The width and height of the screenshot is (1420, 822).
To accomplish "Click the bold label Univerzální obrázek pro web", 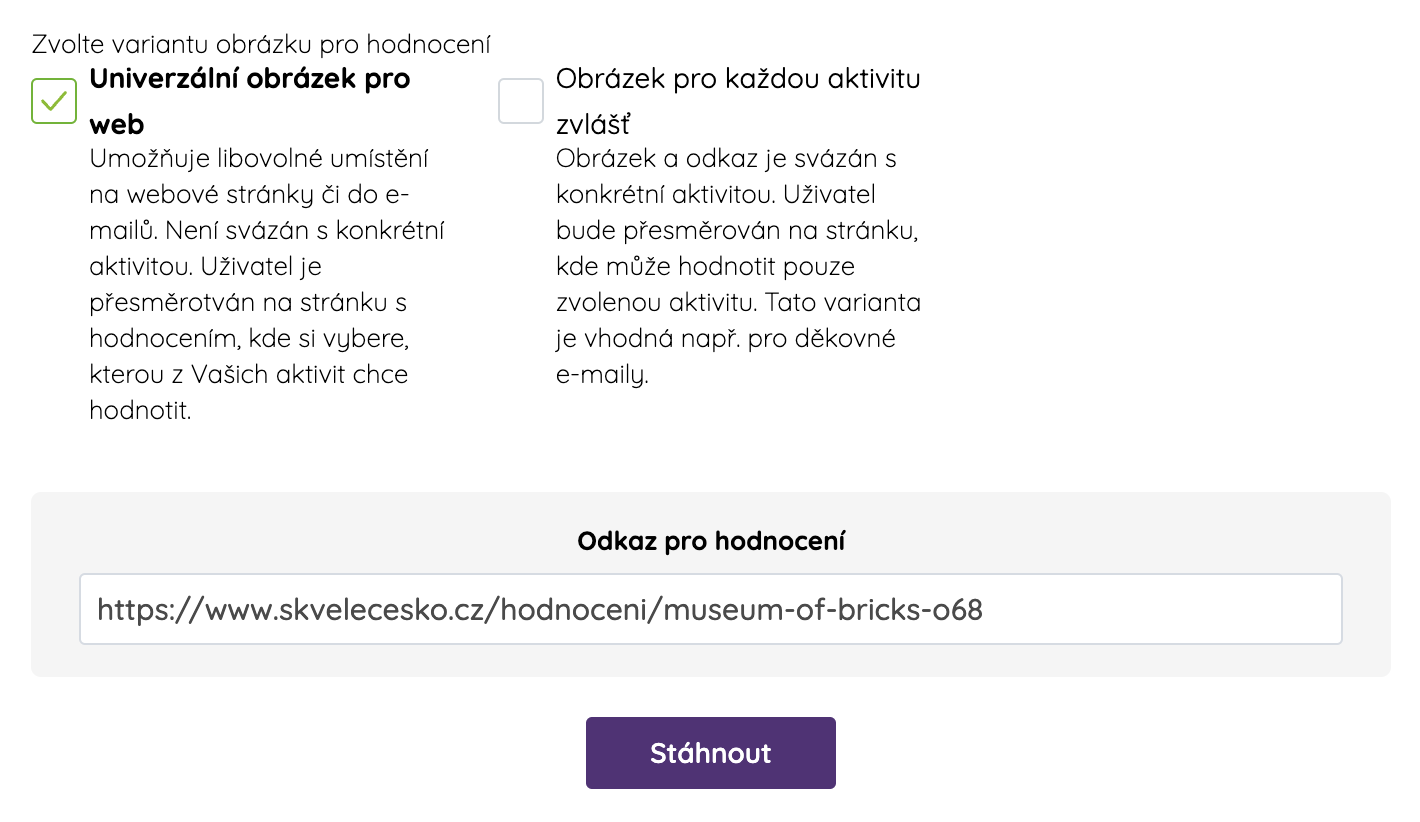I will pyautogui.click(x=250, y=79).
